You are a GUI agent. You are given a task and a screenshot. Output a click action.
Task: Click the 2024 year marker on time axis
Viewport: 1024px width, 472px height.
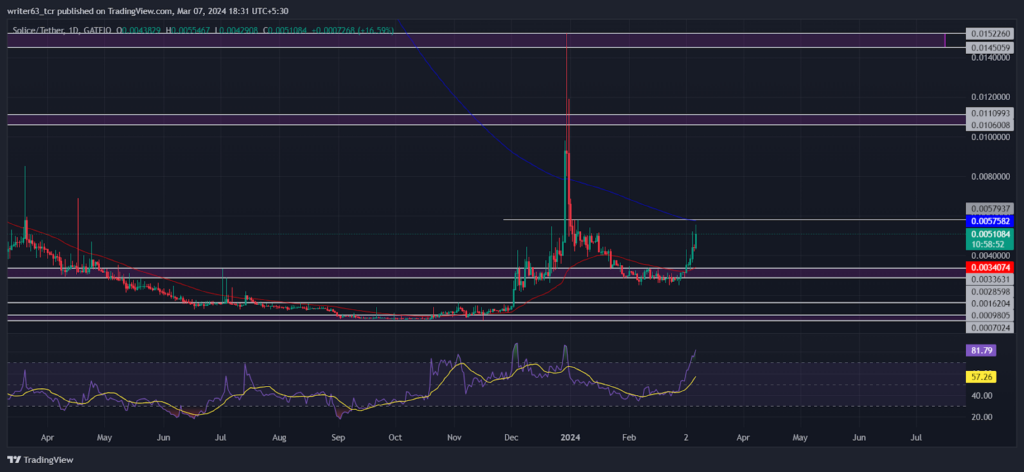click(x=570, y=436)
